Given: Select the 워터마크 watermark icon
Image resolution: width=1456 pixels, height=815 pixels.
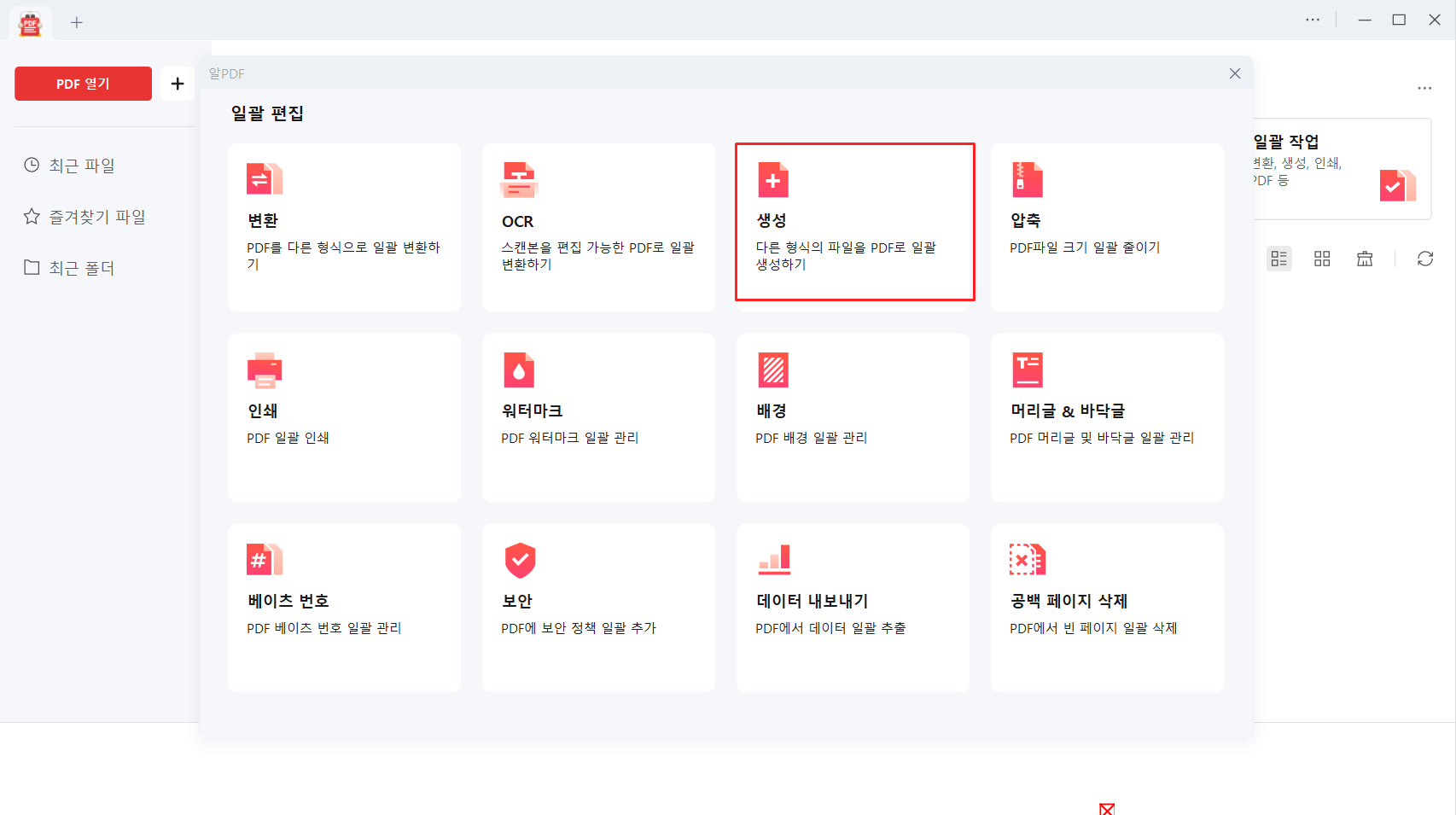Looking at the screenshot, I should (519, 370).
